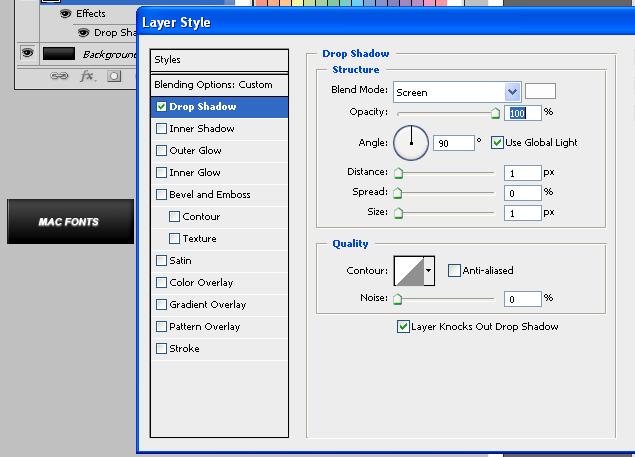The image size is (635, 457).
Task: Click the Angle dial control
Action: click(x=410, y=143)
